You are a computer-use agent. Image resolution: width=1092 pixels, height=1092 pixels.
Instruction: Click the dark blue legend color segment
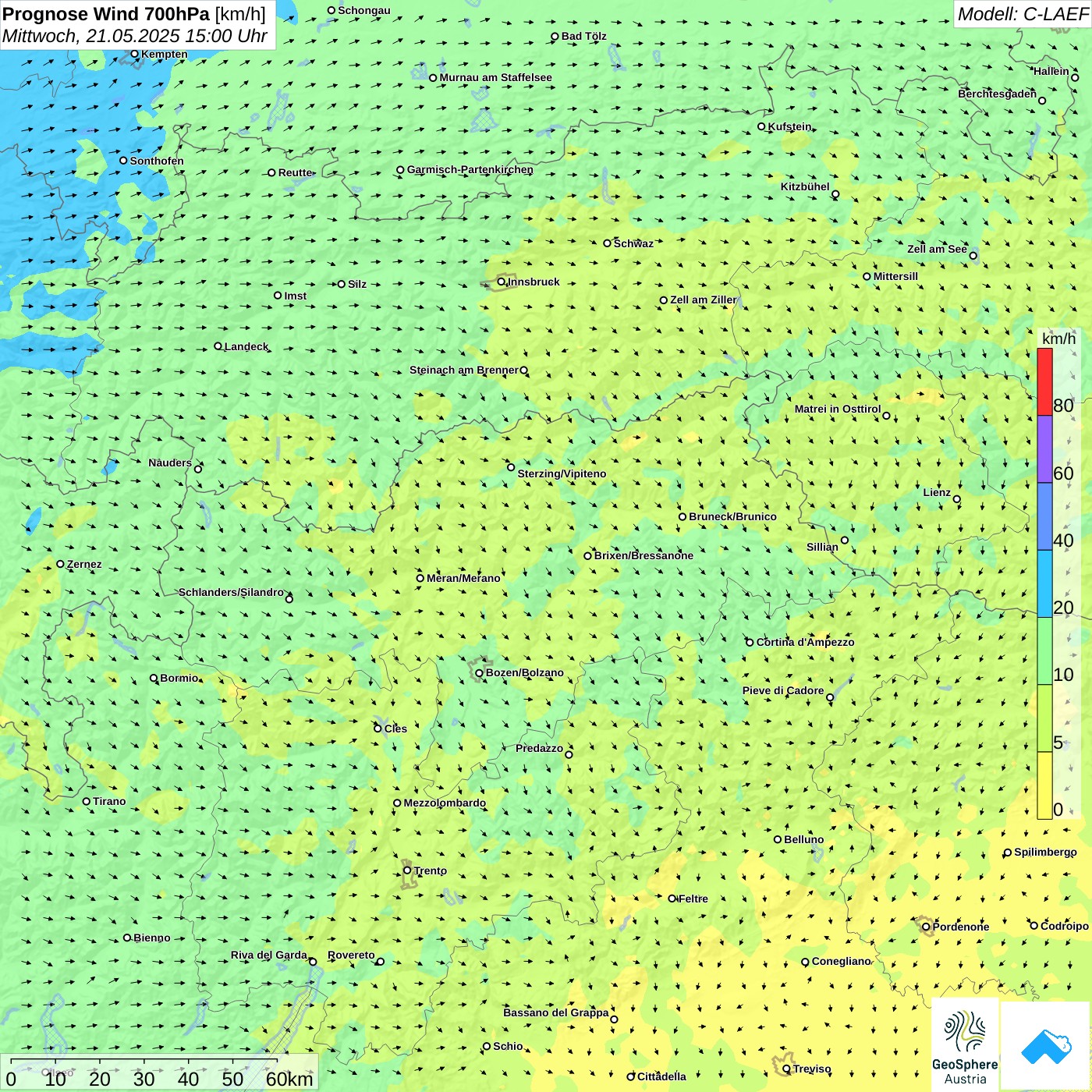coord(1045,516)
